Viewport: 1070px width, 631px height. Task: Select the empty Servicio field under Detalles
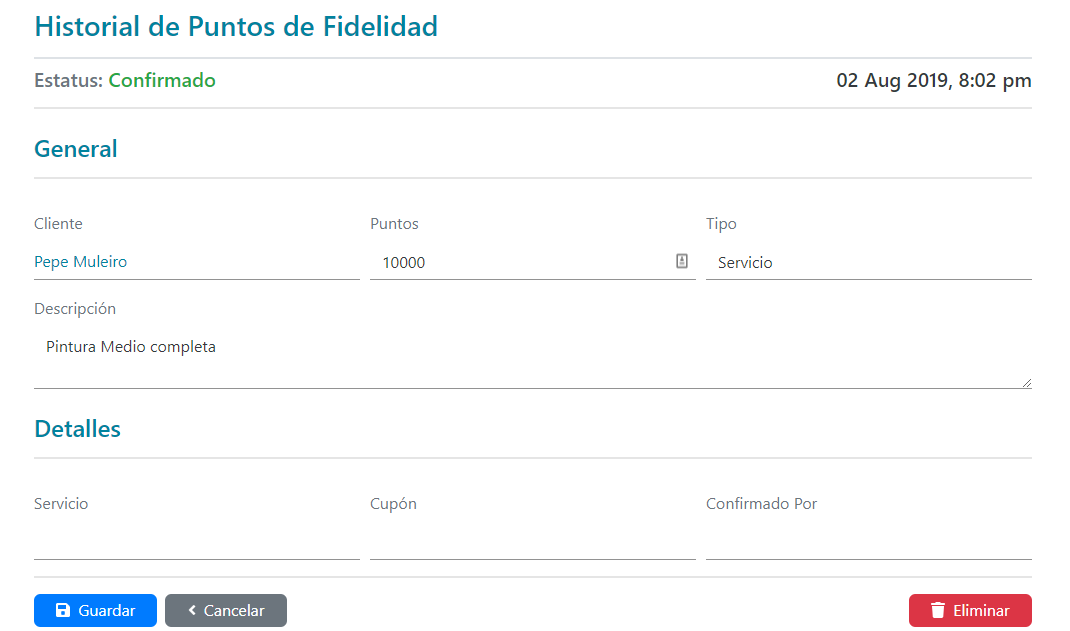(x=196, y=542)
